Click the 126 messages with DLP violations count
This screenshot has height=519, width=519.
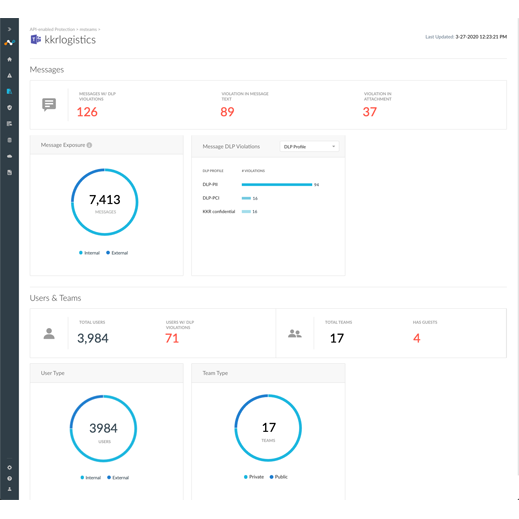tap(87, 112)
